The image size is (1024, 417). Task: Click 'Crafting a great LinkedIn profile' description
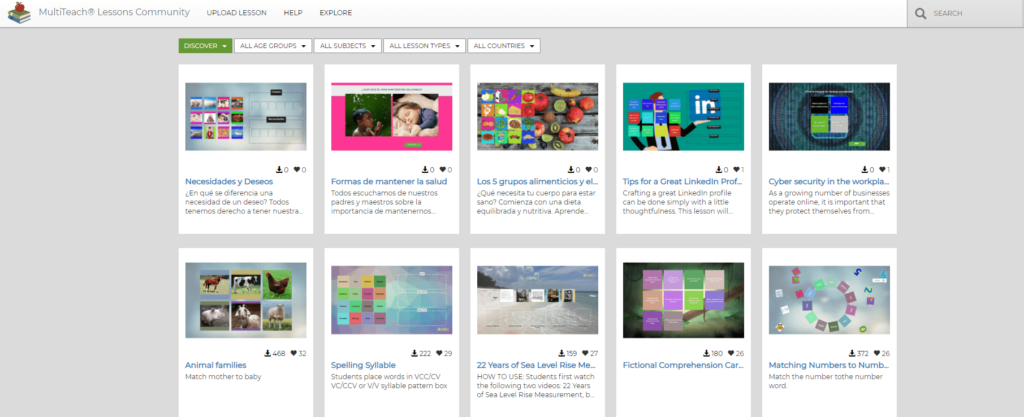click(679, 202)
